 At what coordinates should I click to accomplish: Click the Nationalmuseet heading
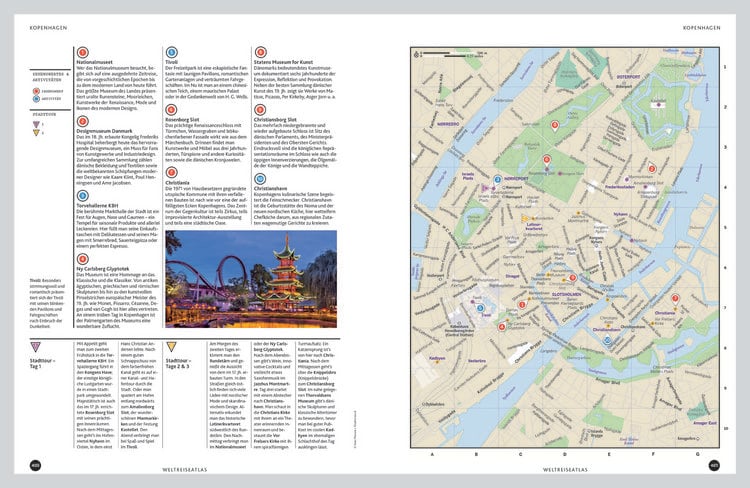95,62
